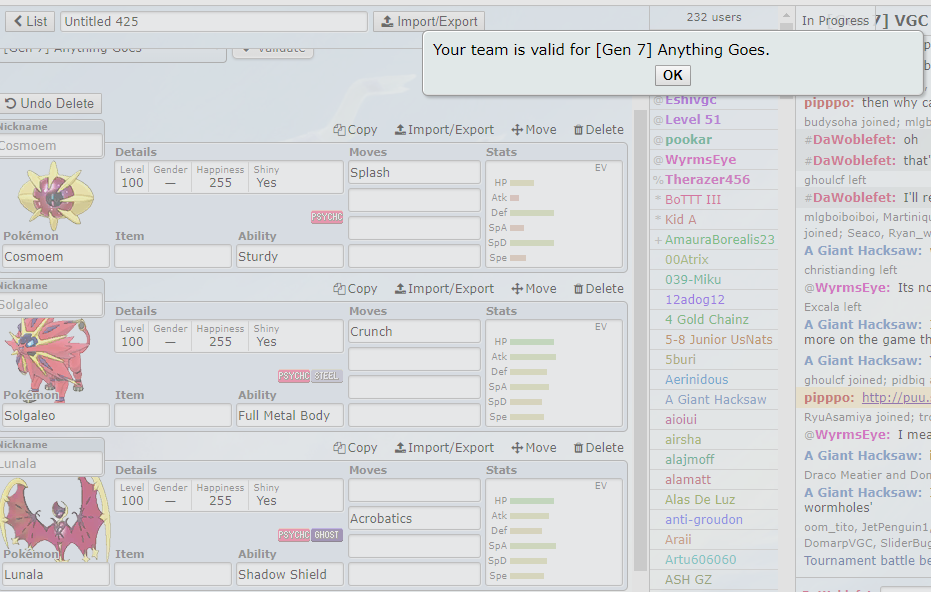Open user AmauraBorealis23 in the user list
Image resolution: width=931 pixels, height=592 pixels.
click(720, 240)
